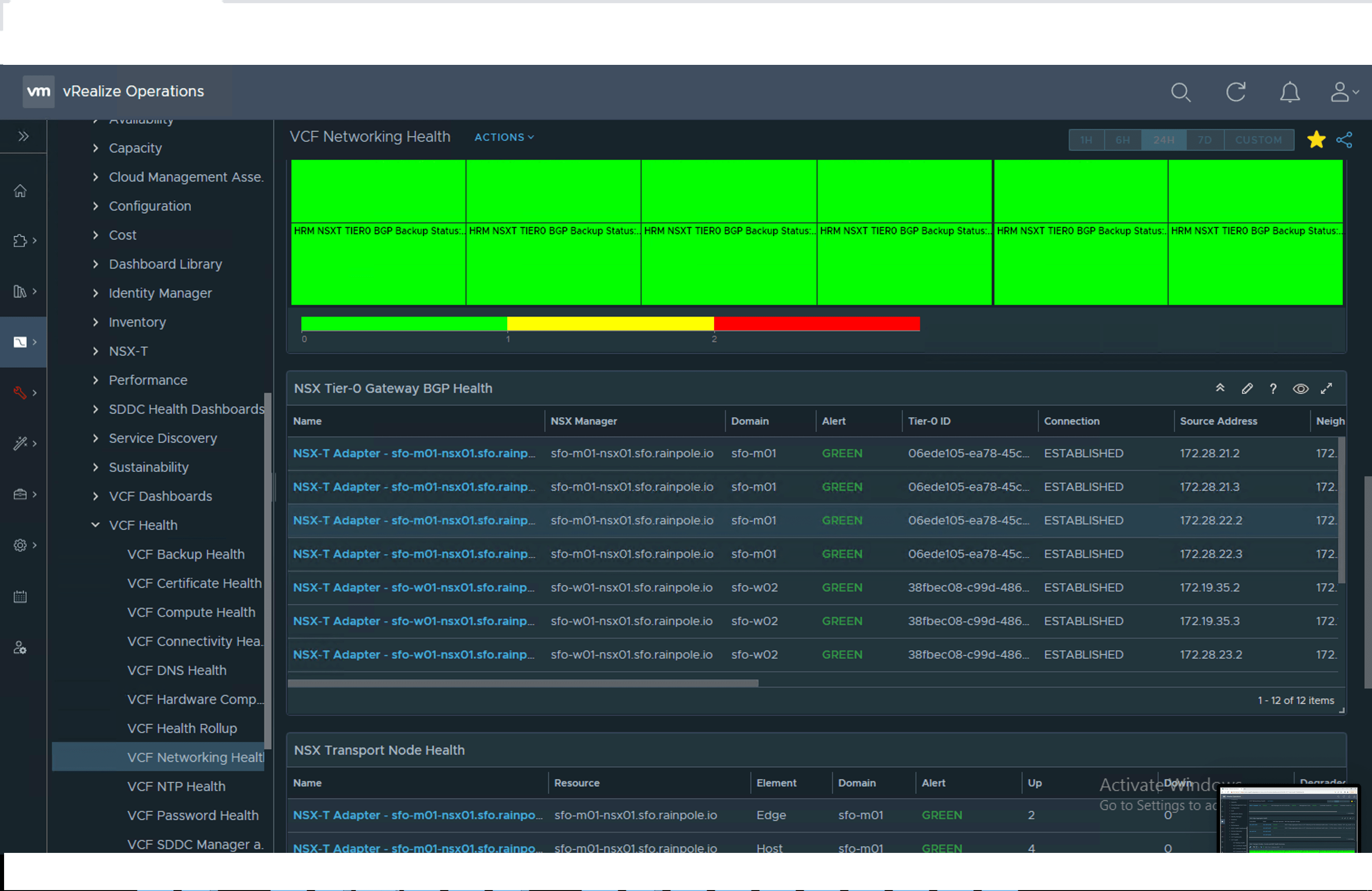Click the share dashboard icon
Screen dimensions: 1372x891
point(1344,140)
